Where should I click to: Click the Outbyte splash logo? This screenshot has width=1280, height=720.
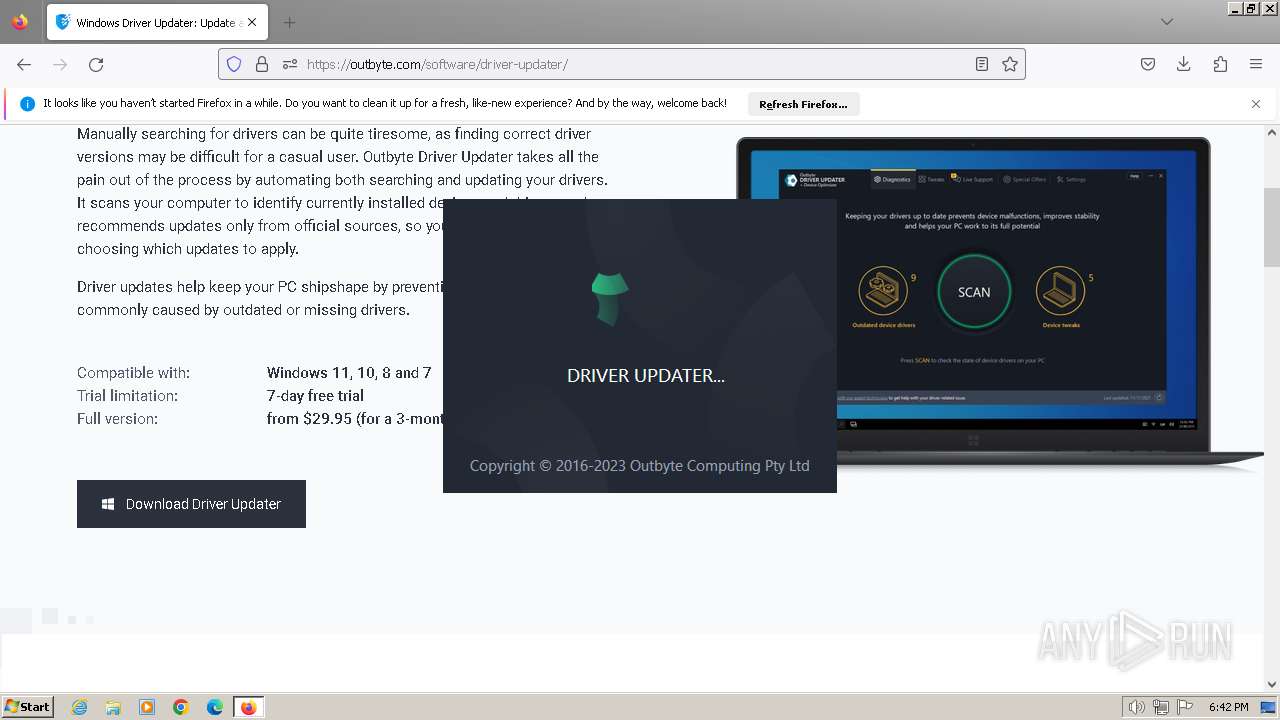pyautogui.click(x=609, y=298)
